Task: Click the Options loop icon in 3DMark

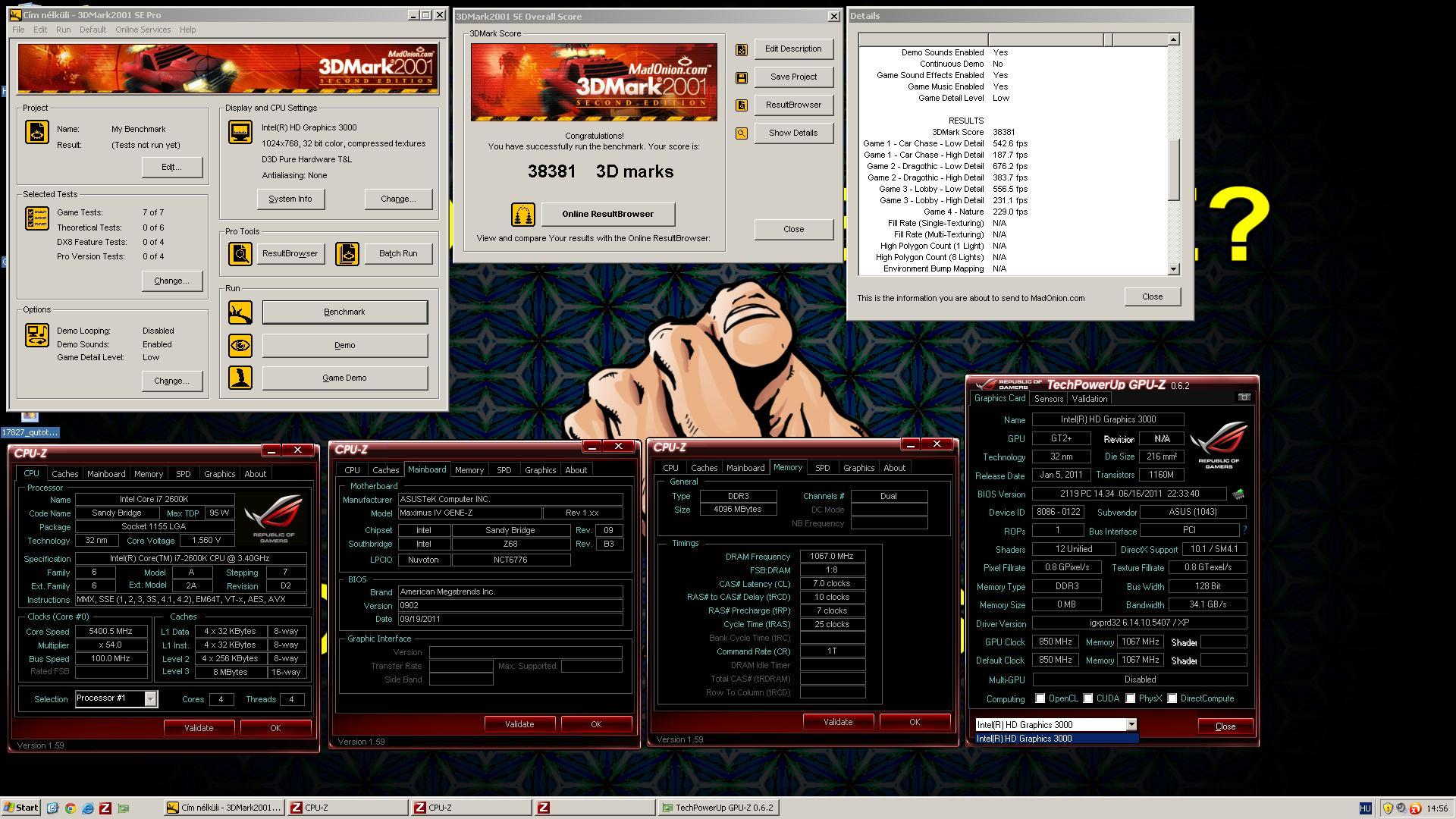Action: pyautogui.click(x=36, y=335)
